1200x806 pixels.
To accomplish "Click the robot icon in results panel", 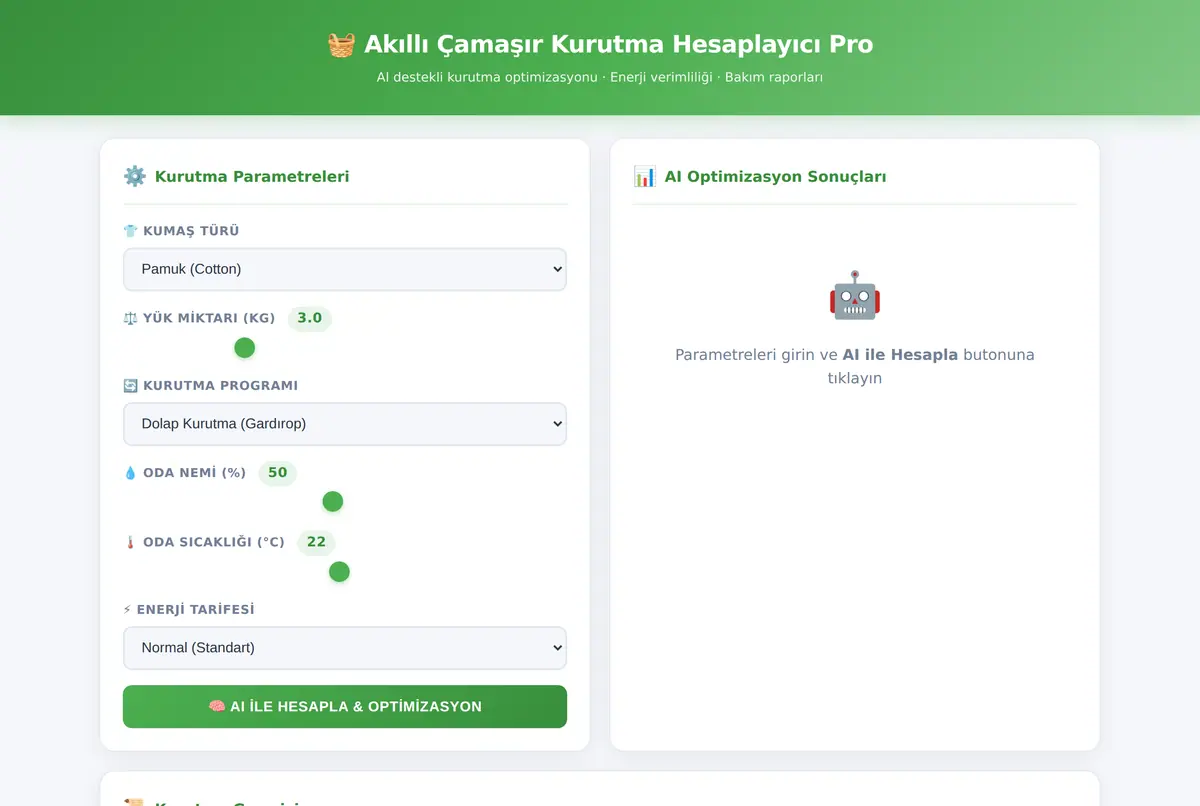I will [x=855, y=296].
